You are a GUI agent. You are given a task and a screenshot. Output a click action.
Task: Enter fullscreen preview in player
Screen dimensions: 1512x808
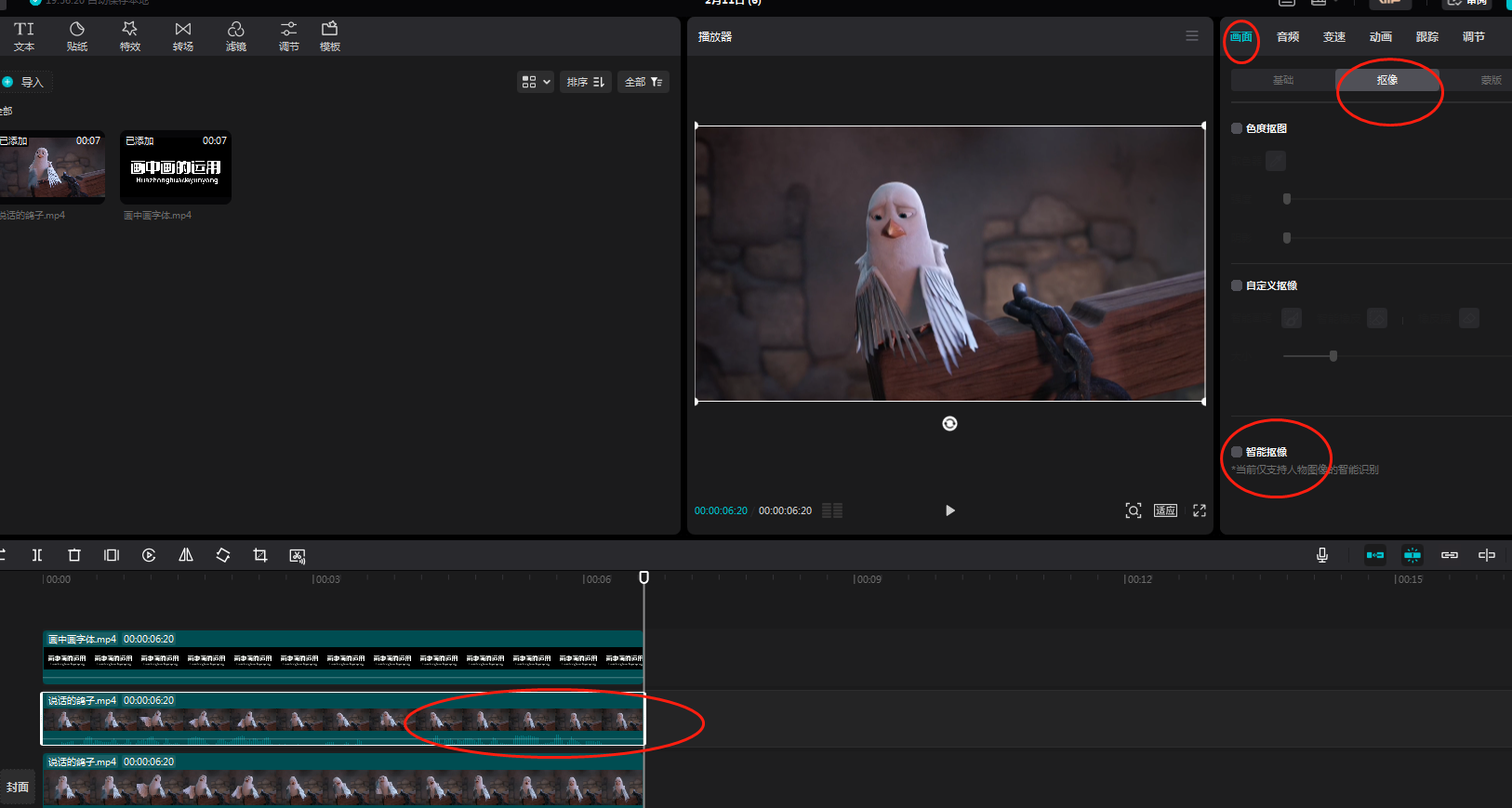click(1200, 510)
